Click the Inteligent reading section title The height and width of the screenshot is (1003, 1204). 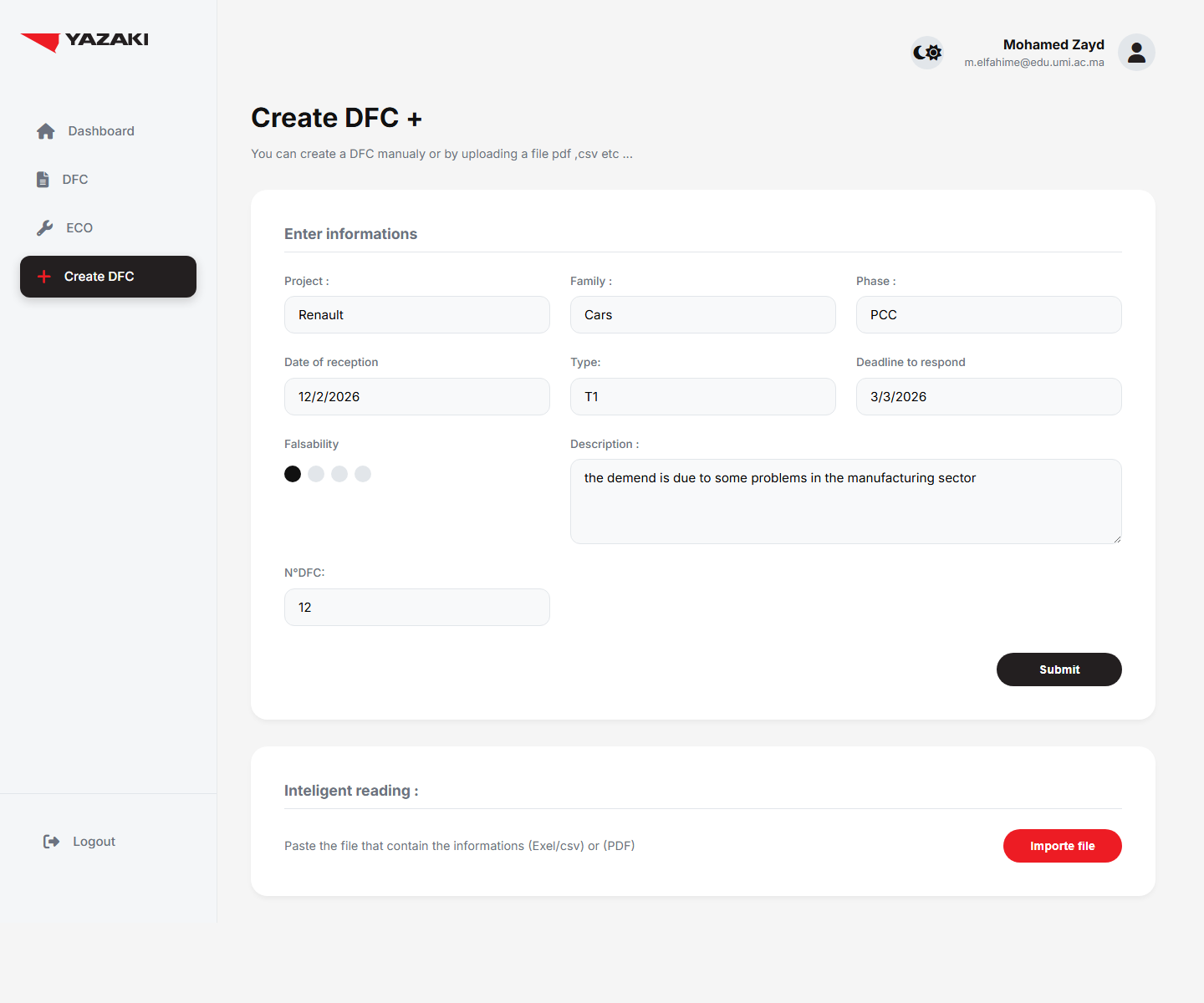[351, 791]
